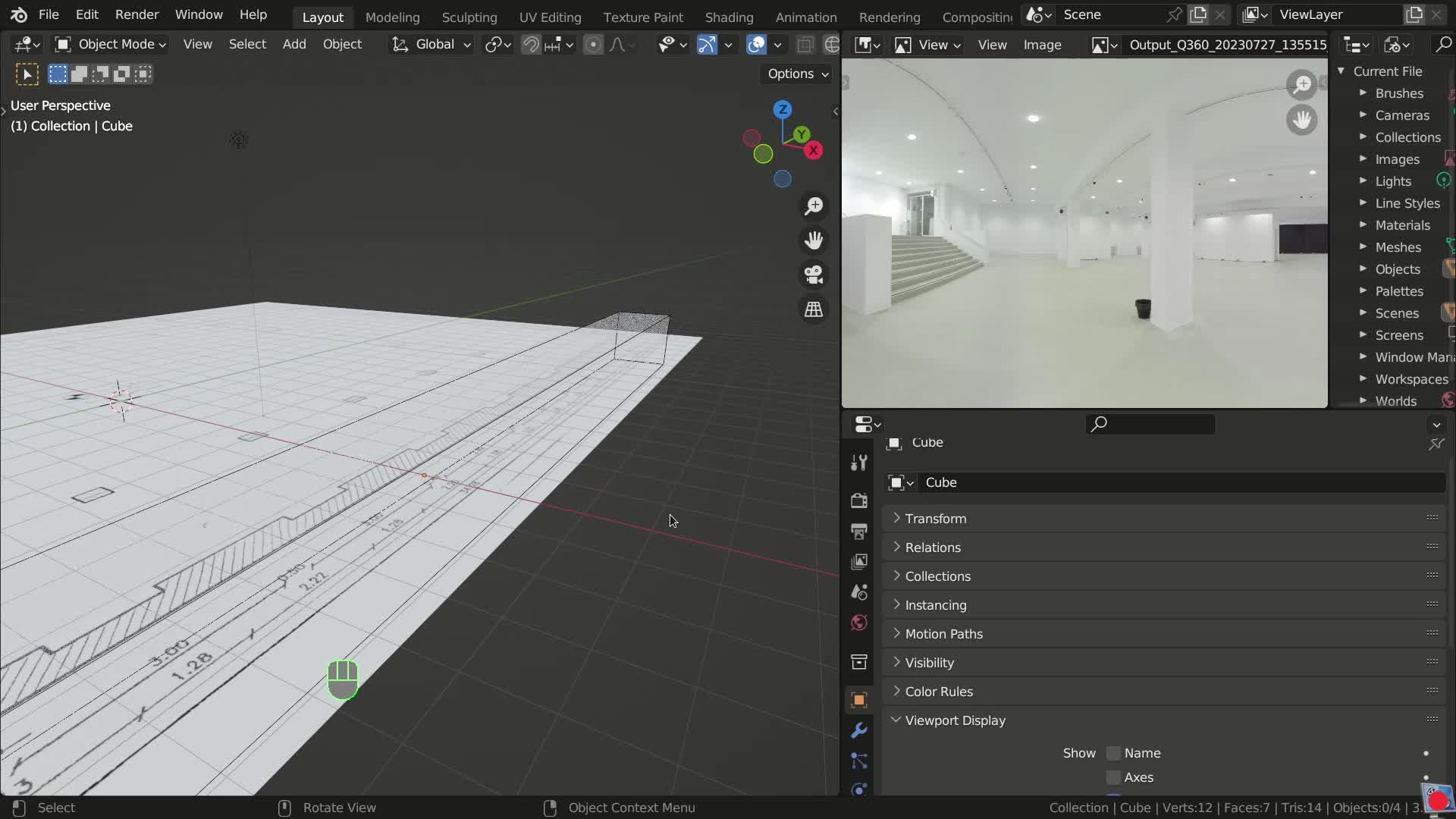
Task: Collapse the Viewport Display panel
Action: click(1163, 720)
